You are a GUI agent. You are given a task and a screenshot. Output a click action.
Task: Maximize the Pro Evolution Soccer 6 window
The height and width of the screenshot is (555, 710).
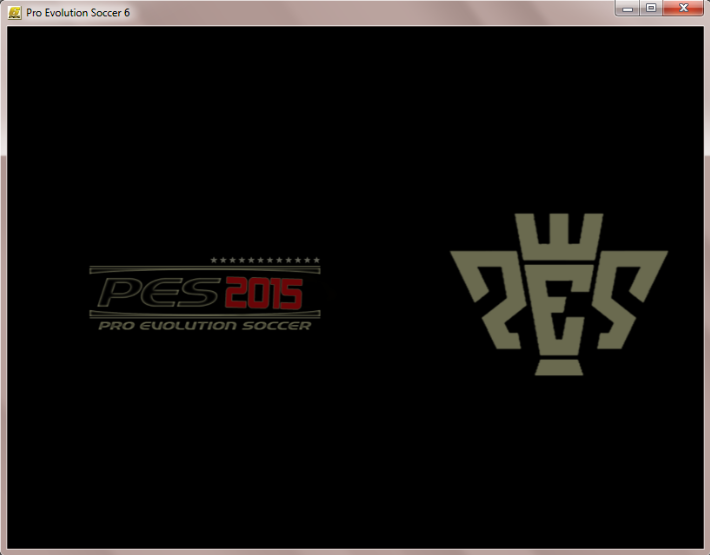[x=651, y=8]
